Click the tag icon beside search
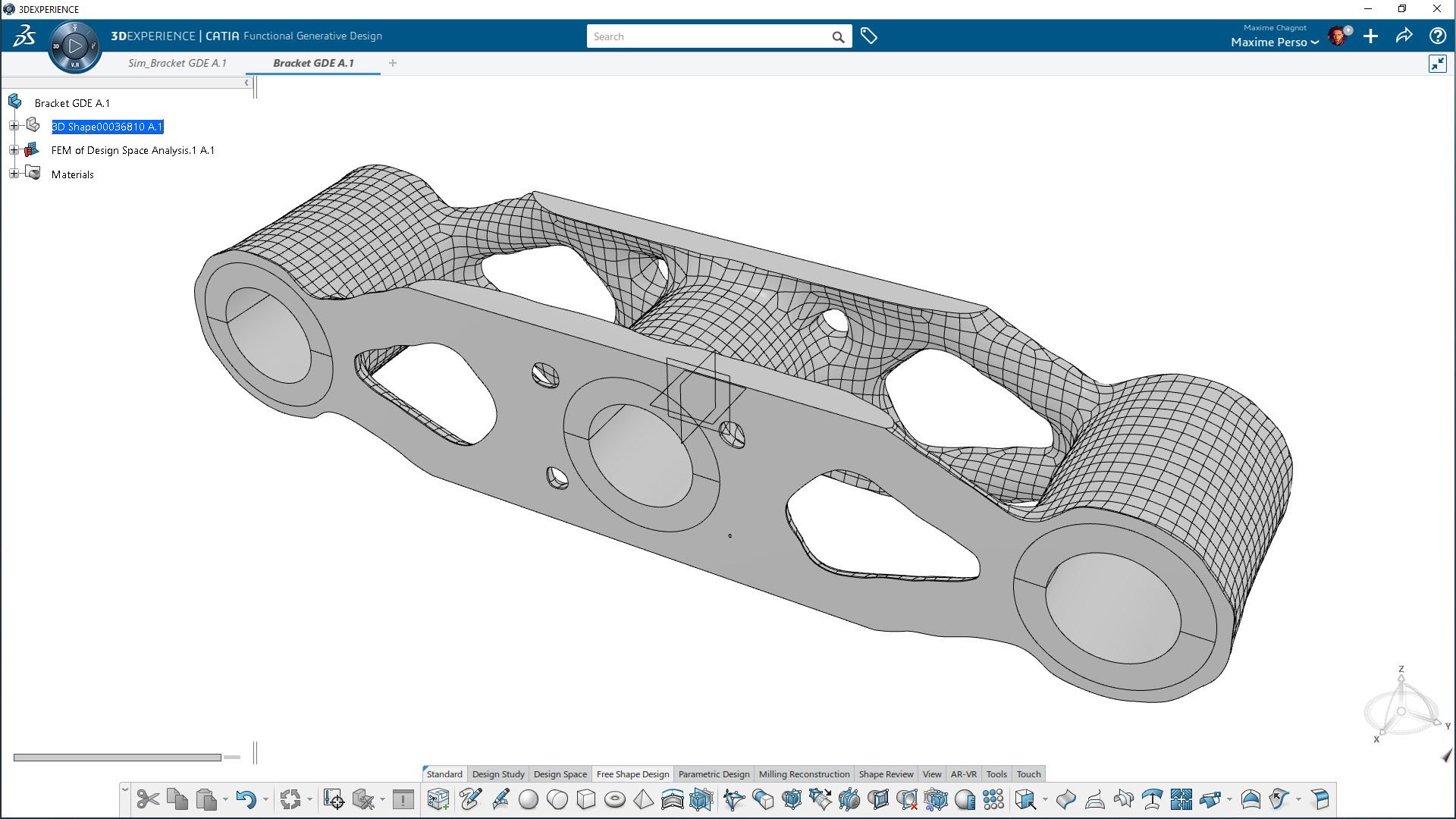The width and height of the screenshot is (1456, 819). tap(869, 36)
